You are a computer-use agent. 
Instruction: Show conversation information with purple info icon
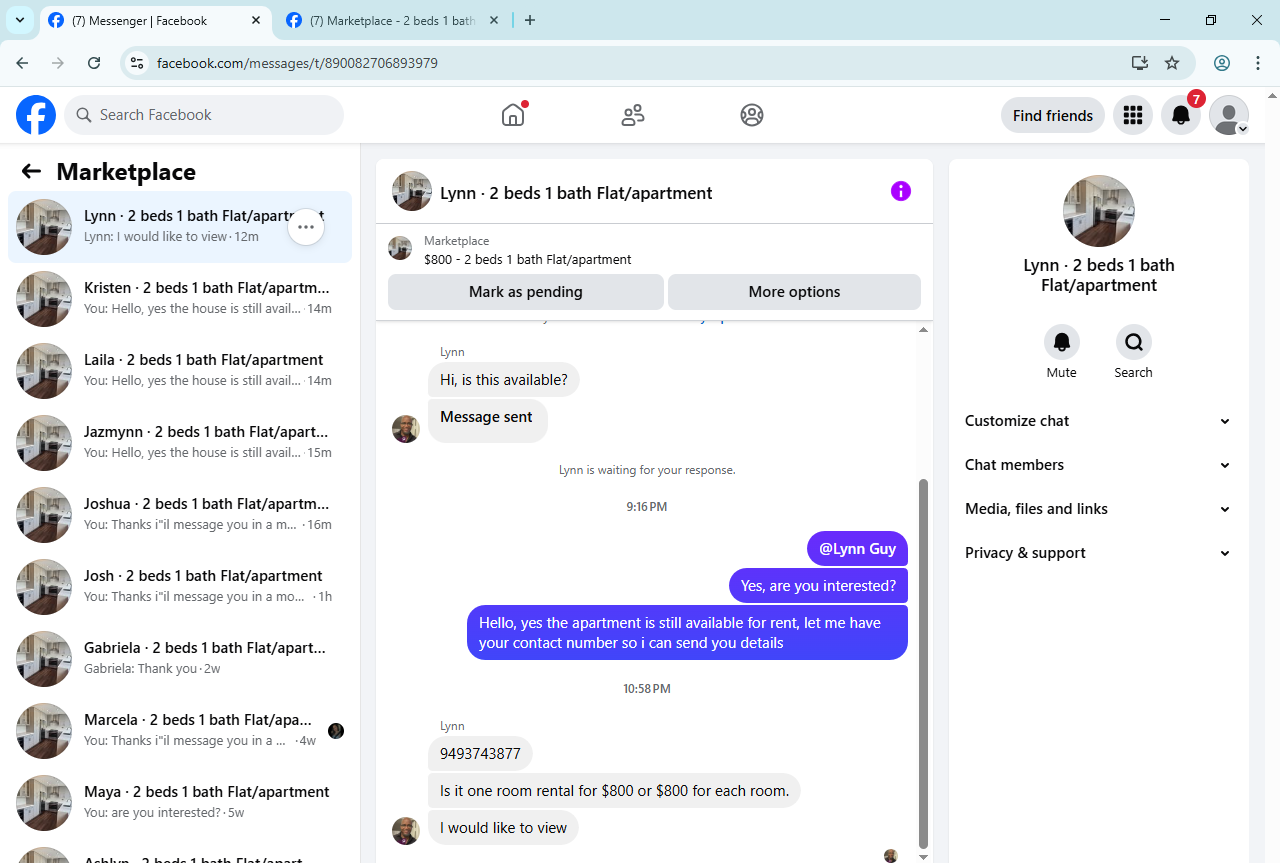click(x=901, y=191)
